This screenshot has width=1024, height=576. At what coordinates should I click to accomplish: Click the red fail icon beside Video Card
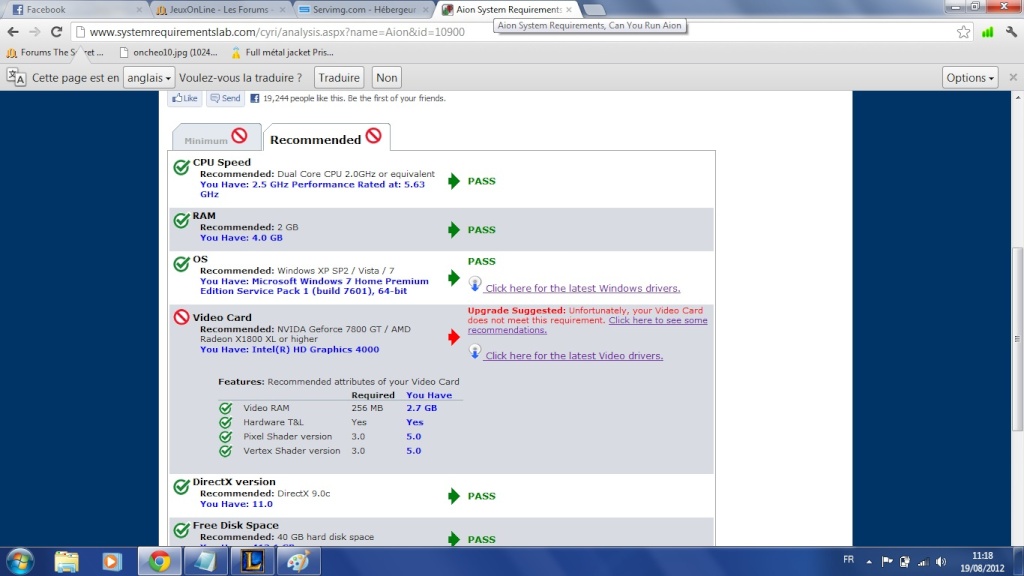pyautogui.click(x=182, y=317)
